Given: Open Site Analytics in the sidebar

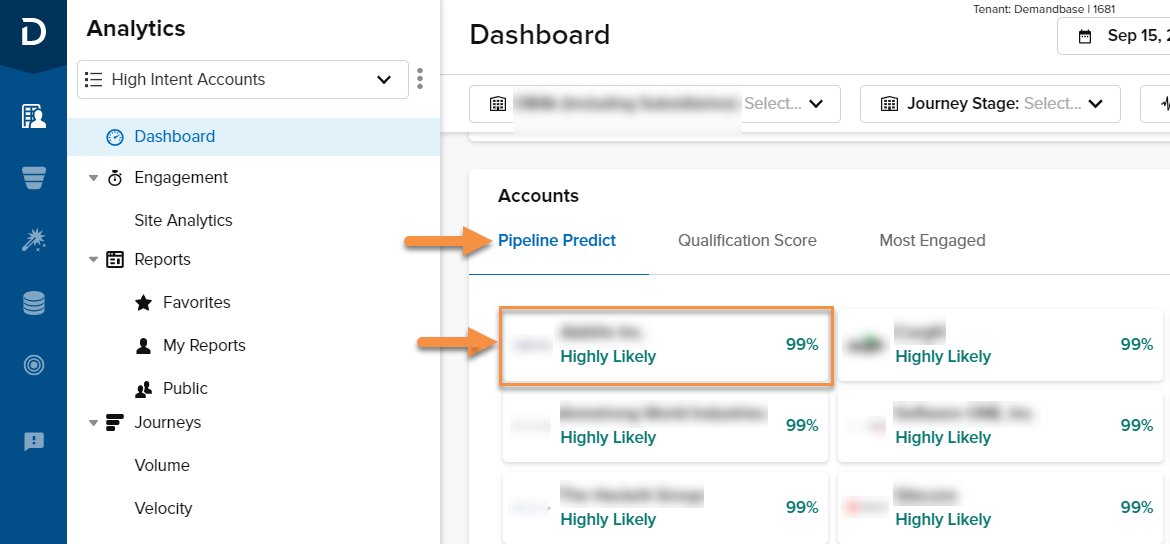Looking at the screenshot, I should click(x=184, y=220).
